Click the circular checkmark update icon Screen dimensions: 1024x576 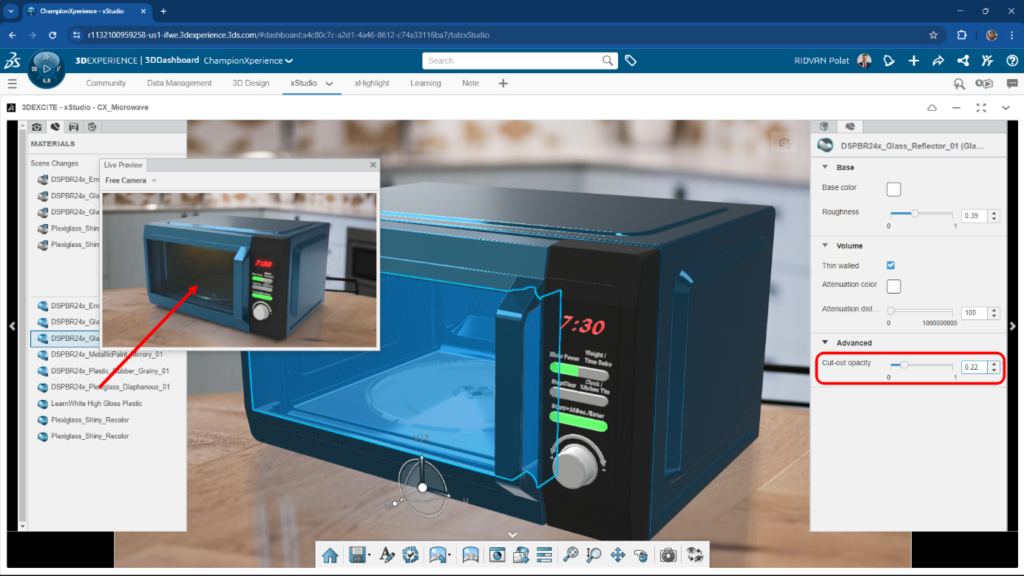click(411, 555)
